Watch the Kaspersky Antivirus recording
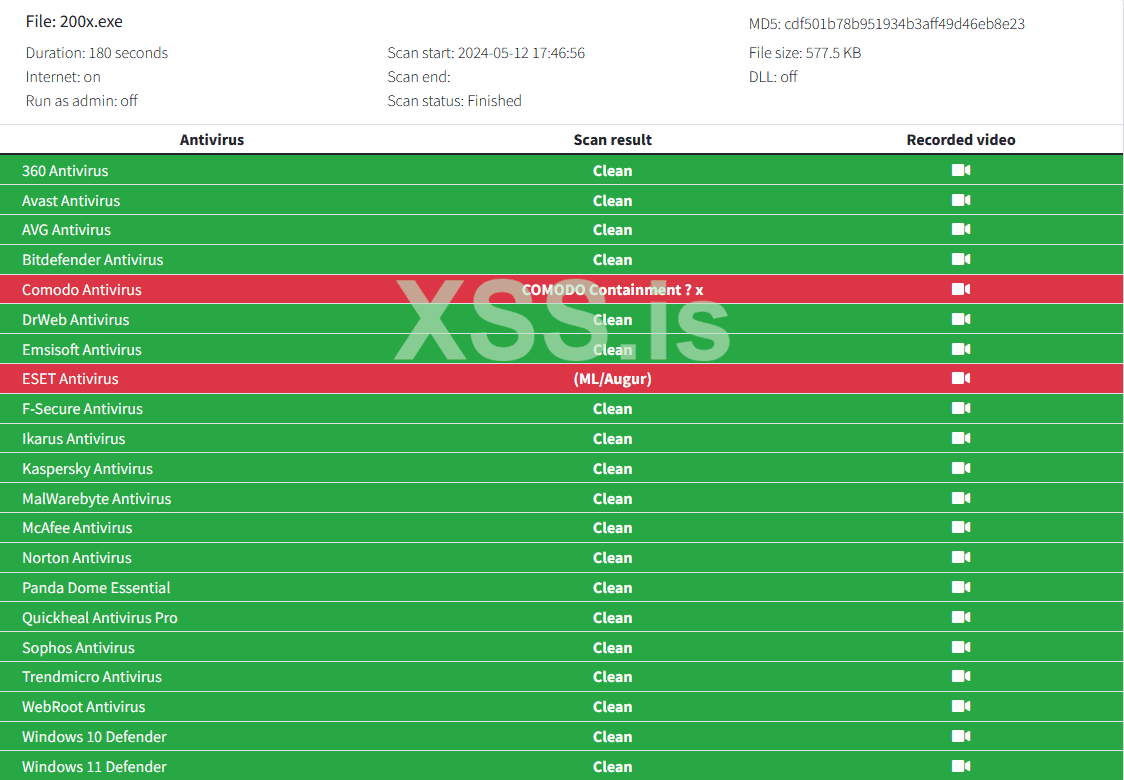 pos(961,468)
